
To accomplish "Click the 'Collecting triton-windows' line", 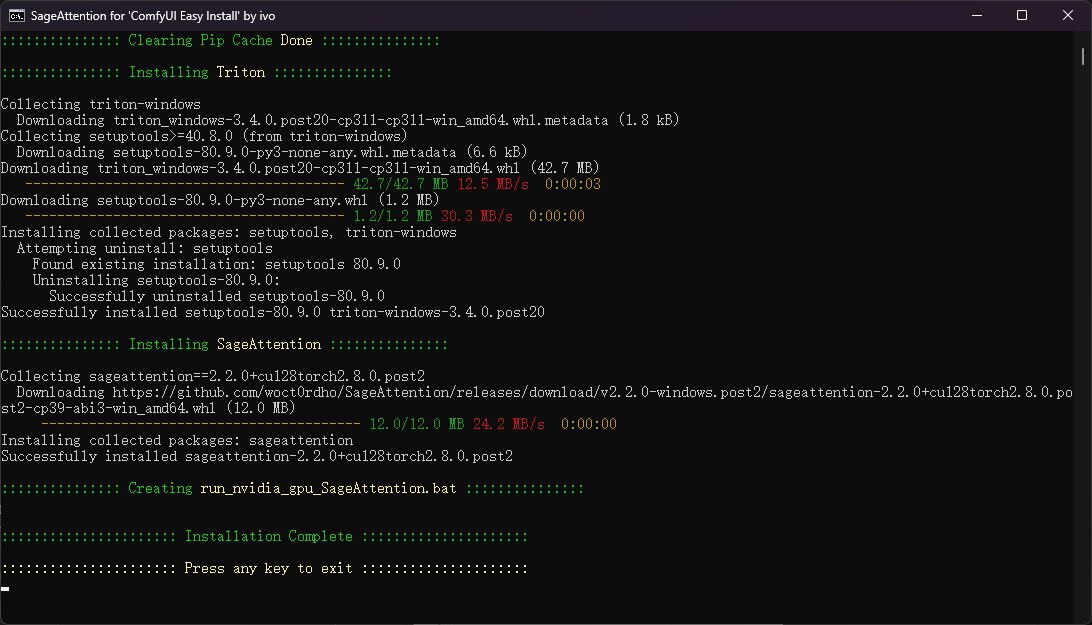I will tap(100, 104).
